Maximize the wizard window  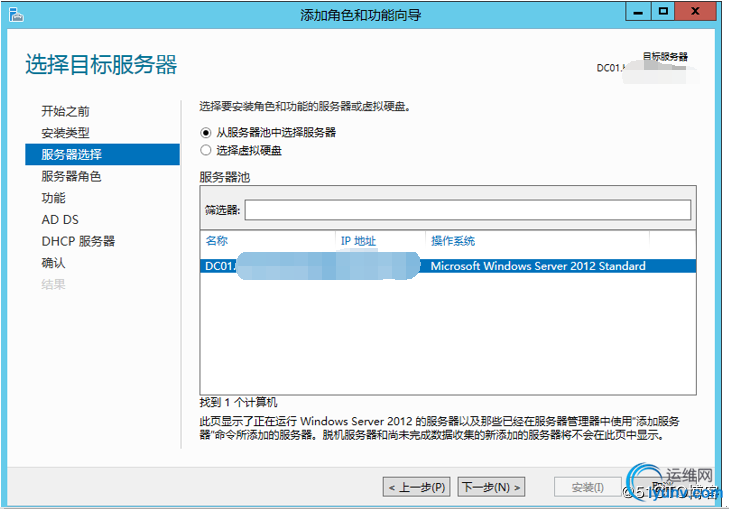[663, 11]
